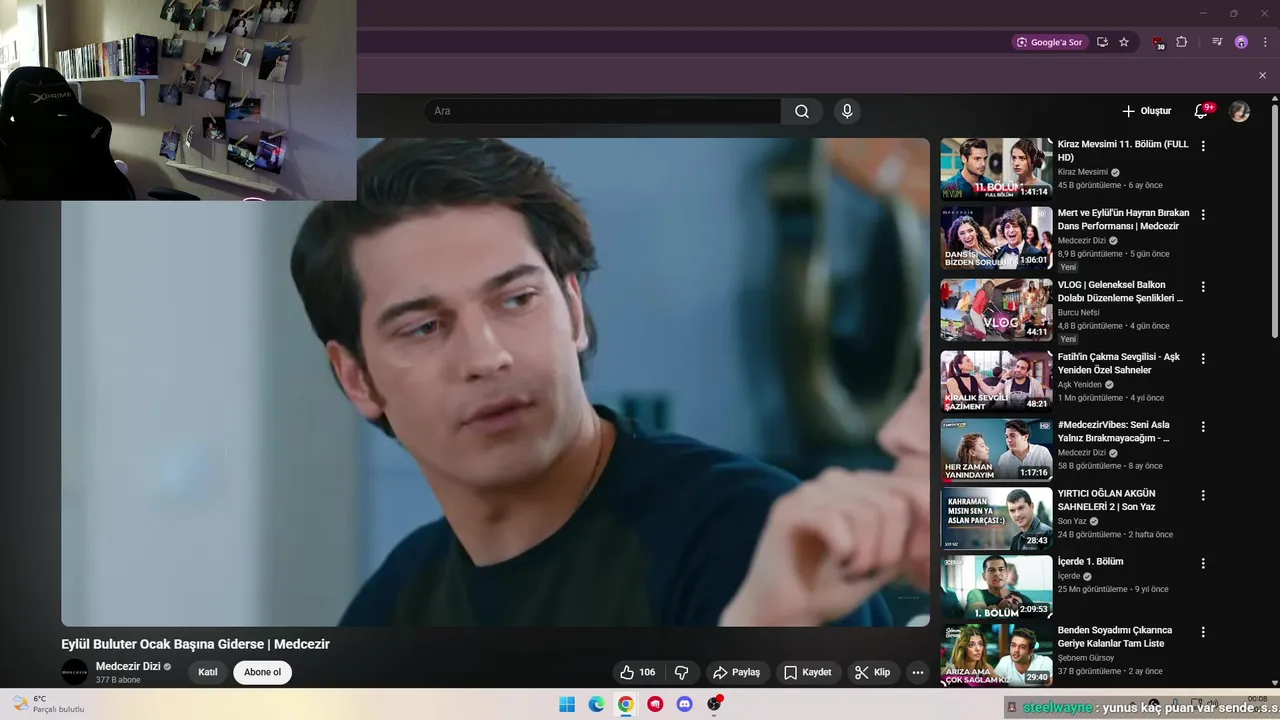This screenshot has height=720, width=1280.
Task: Open the Mert ve Eylül dance performance thumbnail
Action: [996, 238]
